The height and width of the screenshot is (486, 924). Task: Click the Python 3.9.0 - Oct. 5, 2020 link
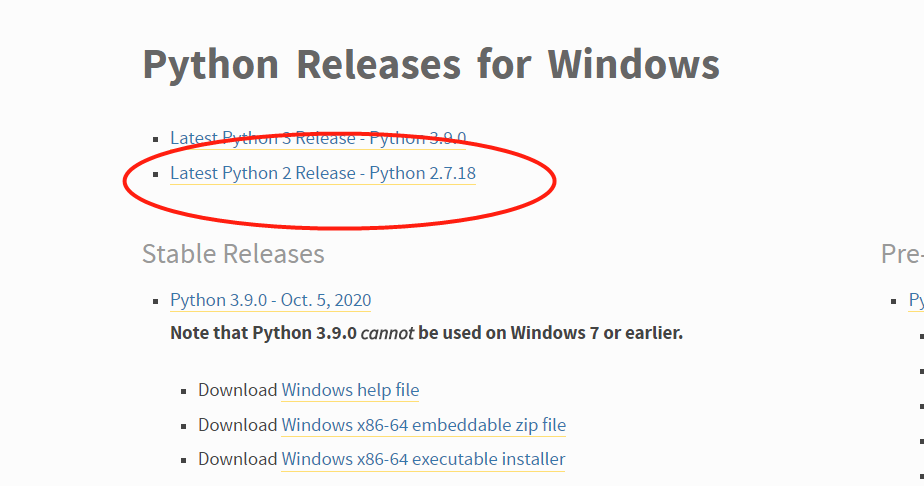[270, 300]
